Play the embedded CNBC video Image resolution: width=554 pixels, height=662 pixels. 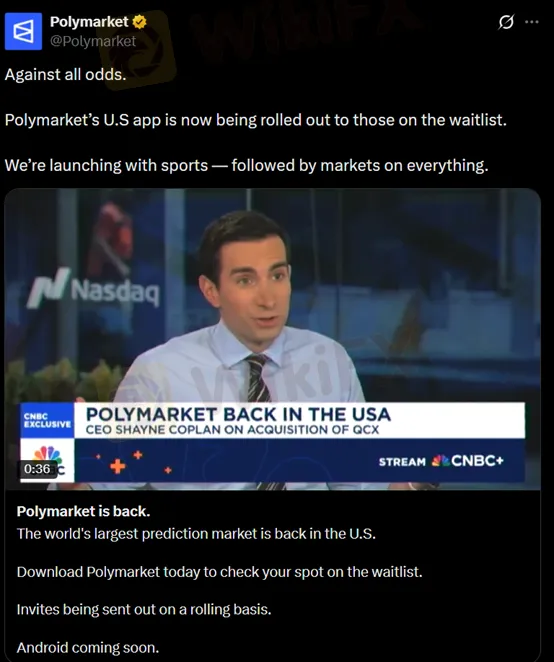[x=272, y=339]
